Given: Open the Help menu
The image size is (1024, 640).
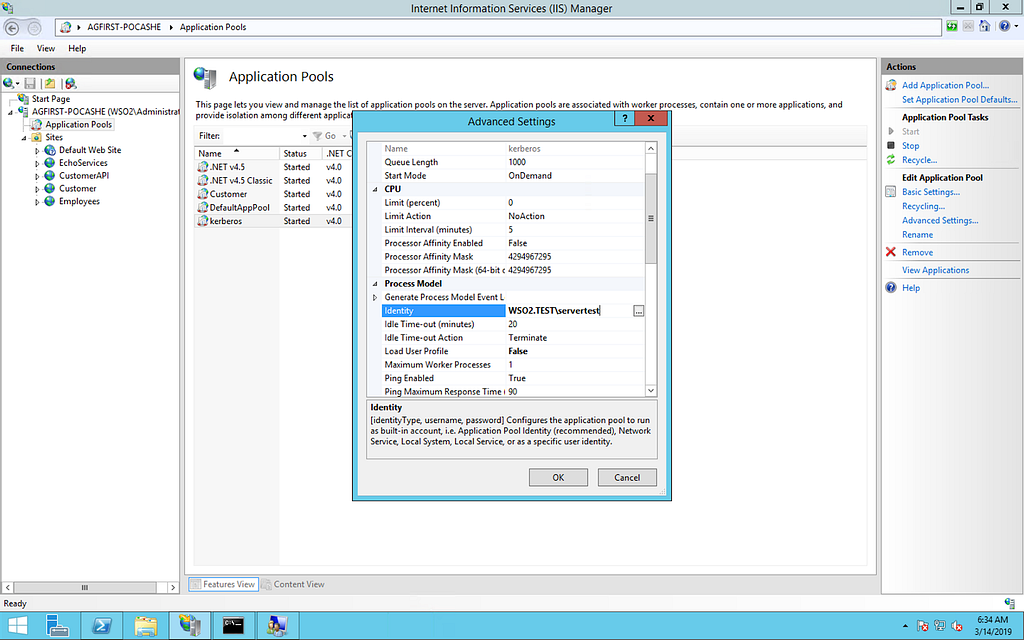Looking at the screenshot, I should click(x=77, y=48).
